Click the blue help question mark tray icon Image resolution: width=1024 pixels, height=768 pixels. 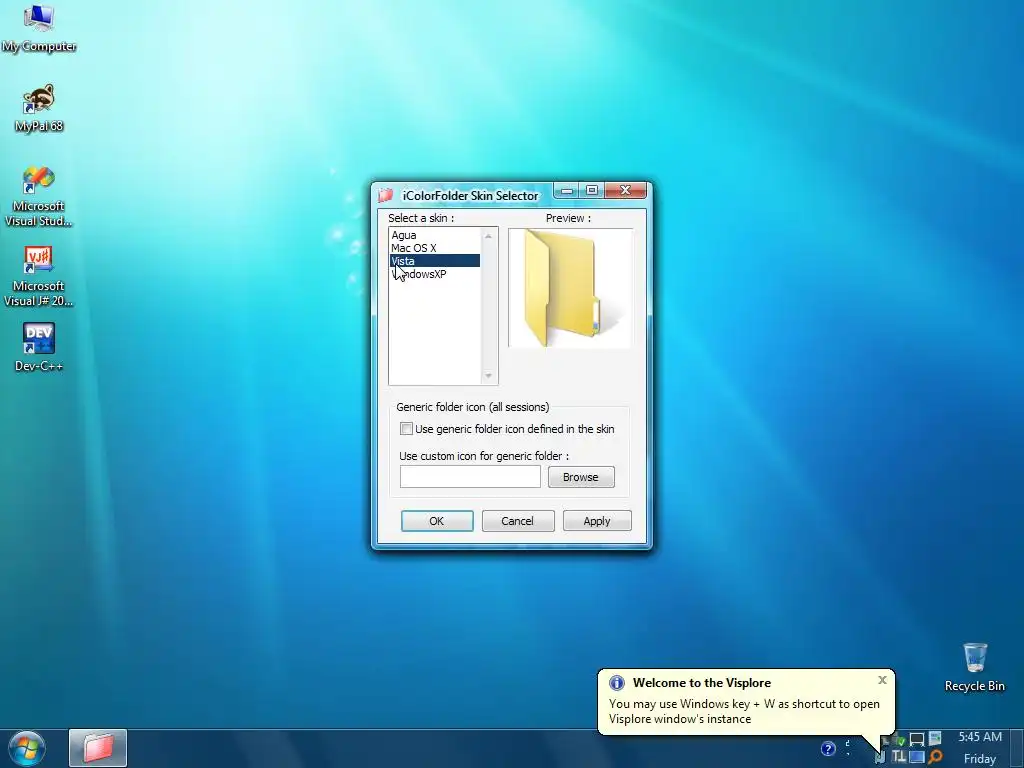tap(828, 748)
